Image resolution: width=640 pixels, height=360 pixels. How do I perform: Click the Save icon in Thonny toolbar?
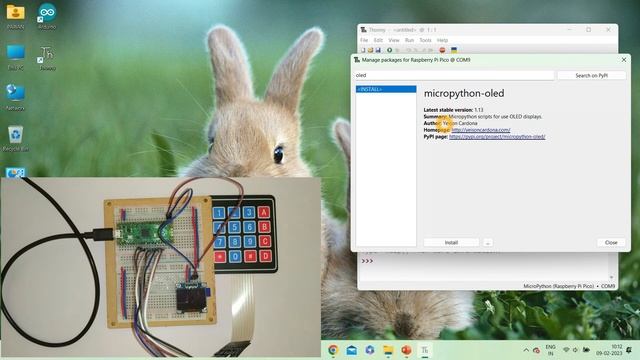pos(378,50)
